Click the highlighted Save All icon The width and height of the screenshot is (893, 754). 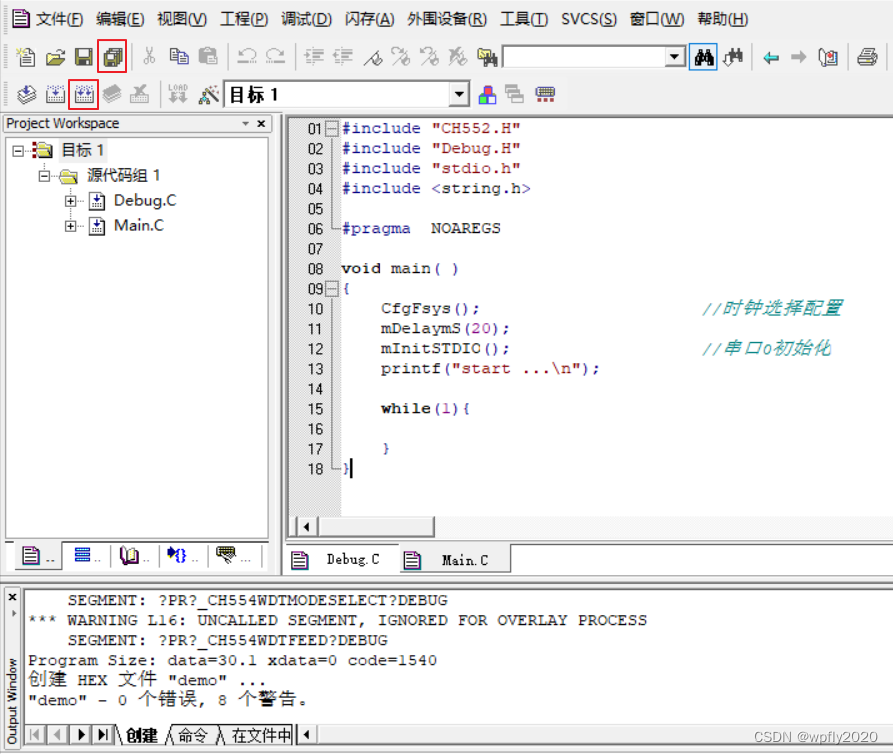113,56
